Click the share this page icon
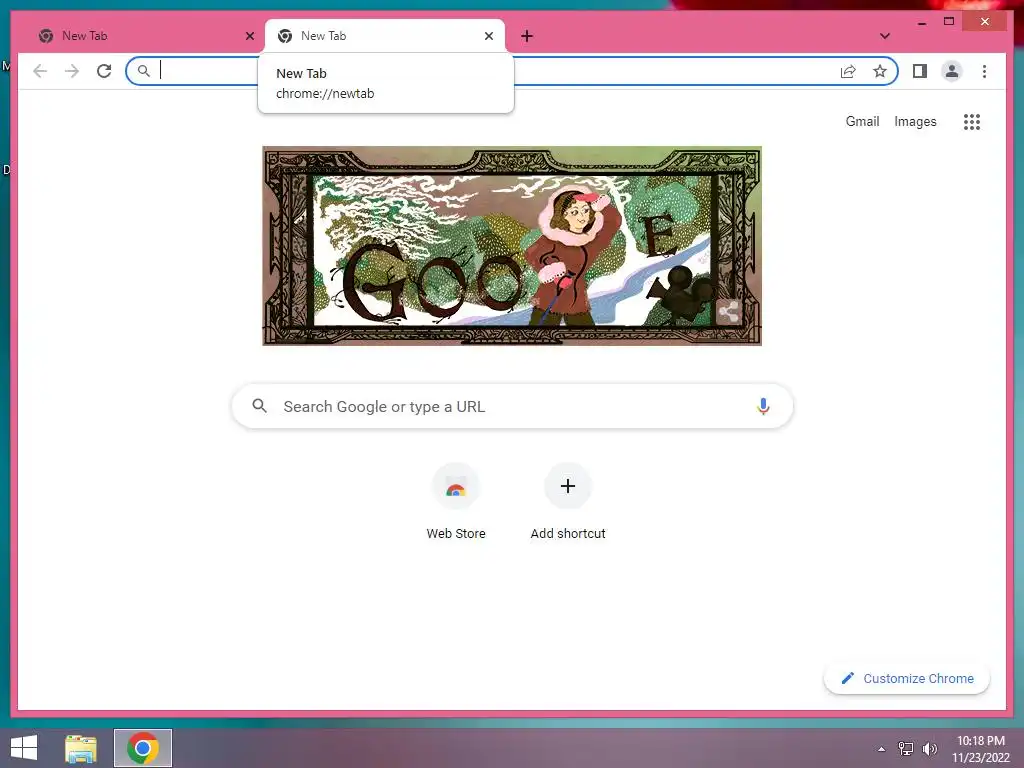The width and height of the screenshot is (1024, 768). (848, 71)
